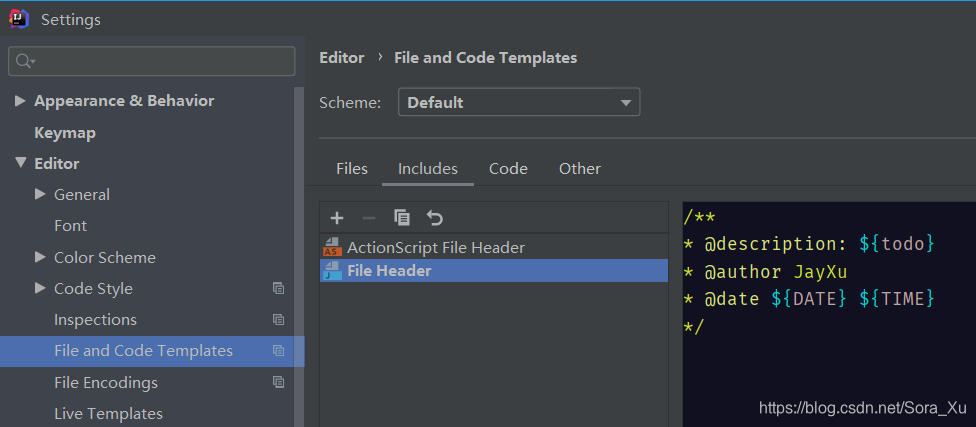Click the ActionScript File Header file icon
This screenshot has width=976, height=427.
click(x=332, y=247)
